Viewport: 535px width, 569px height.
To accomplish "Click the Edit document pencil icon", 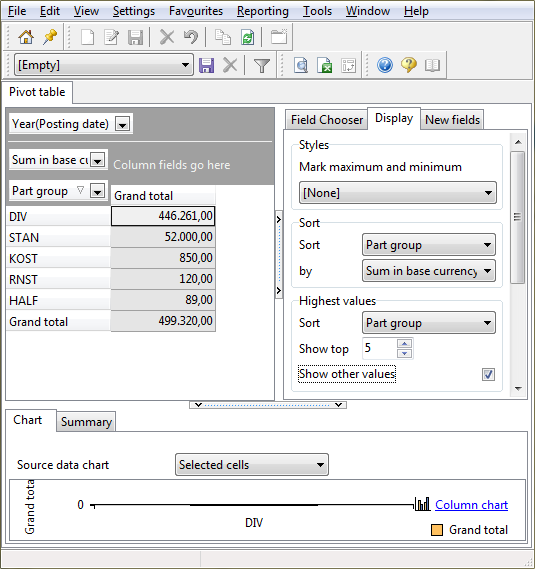I will pos(111,37).
